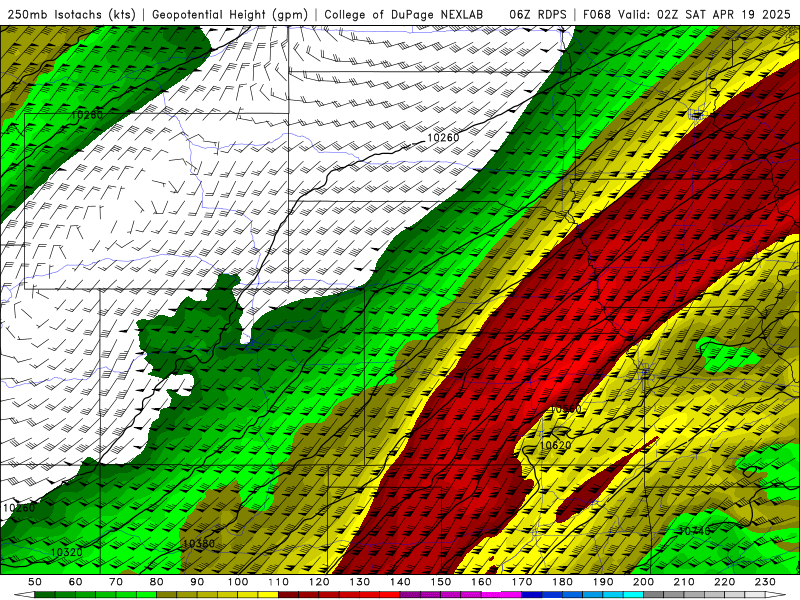Click the 160 value on the color scale
The height and width of the screenshot is (600, 800).
coord(482,582)
